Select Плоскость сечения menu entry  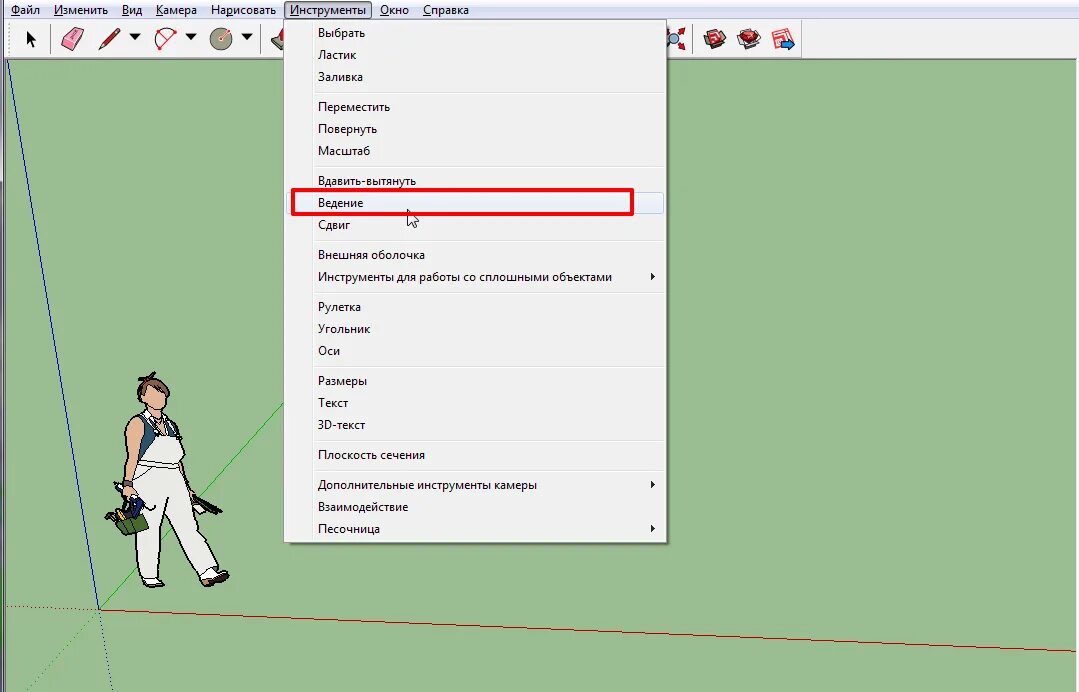(475, 455)
